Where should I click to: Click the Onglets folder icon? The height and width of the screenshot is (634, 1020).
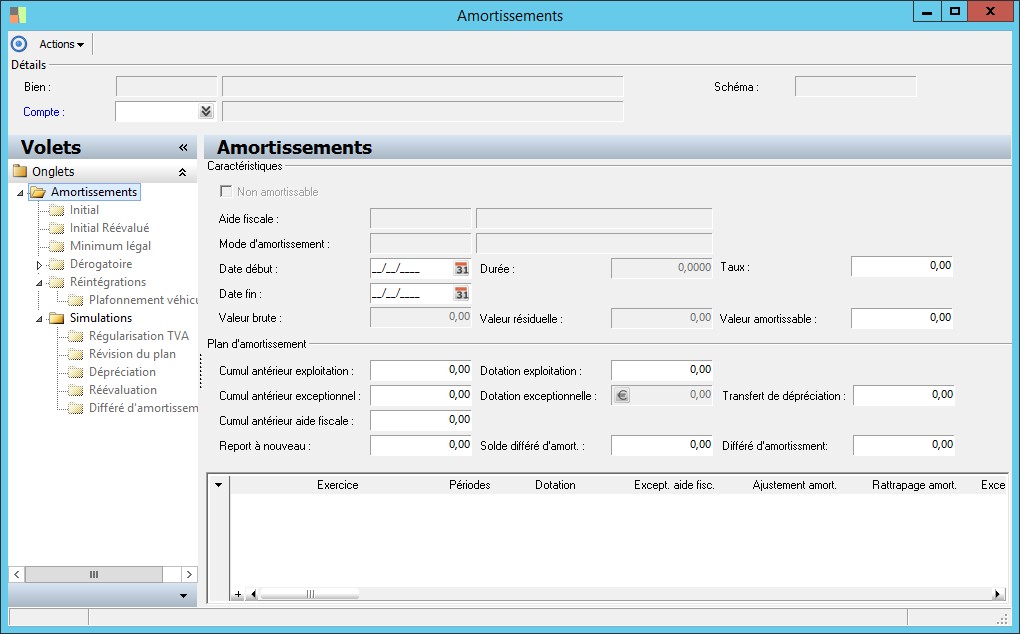20,172
